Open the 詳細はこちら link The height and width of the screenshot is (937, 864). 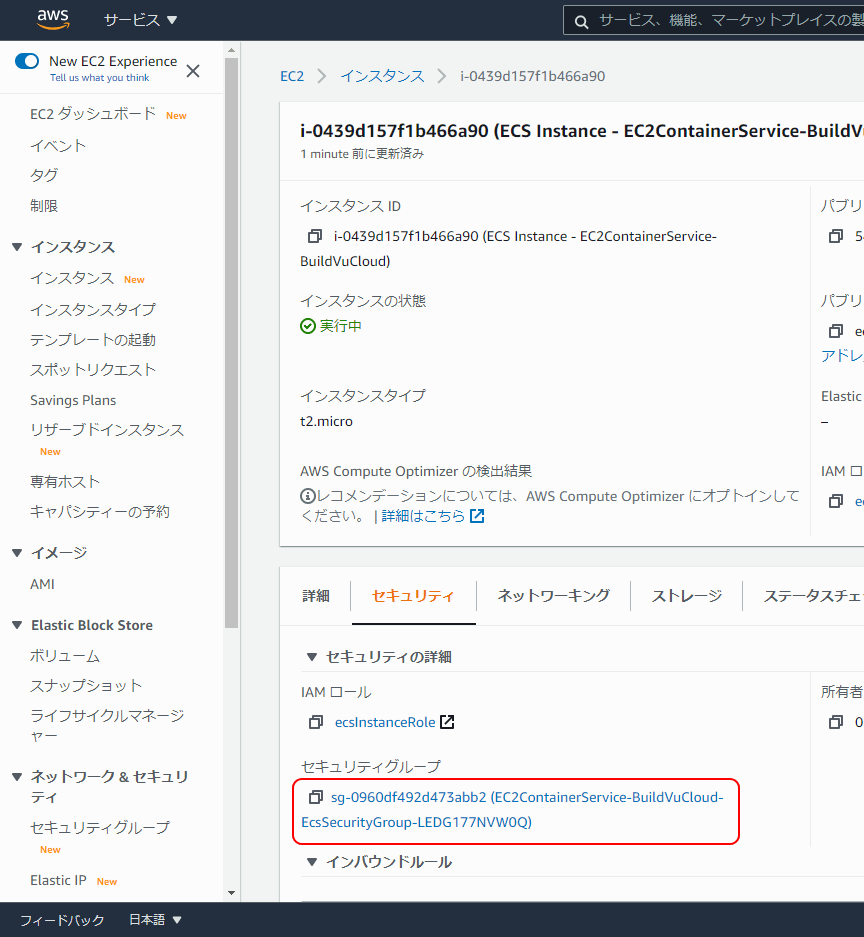coord(423,516)
